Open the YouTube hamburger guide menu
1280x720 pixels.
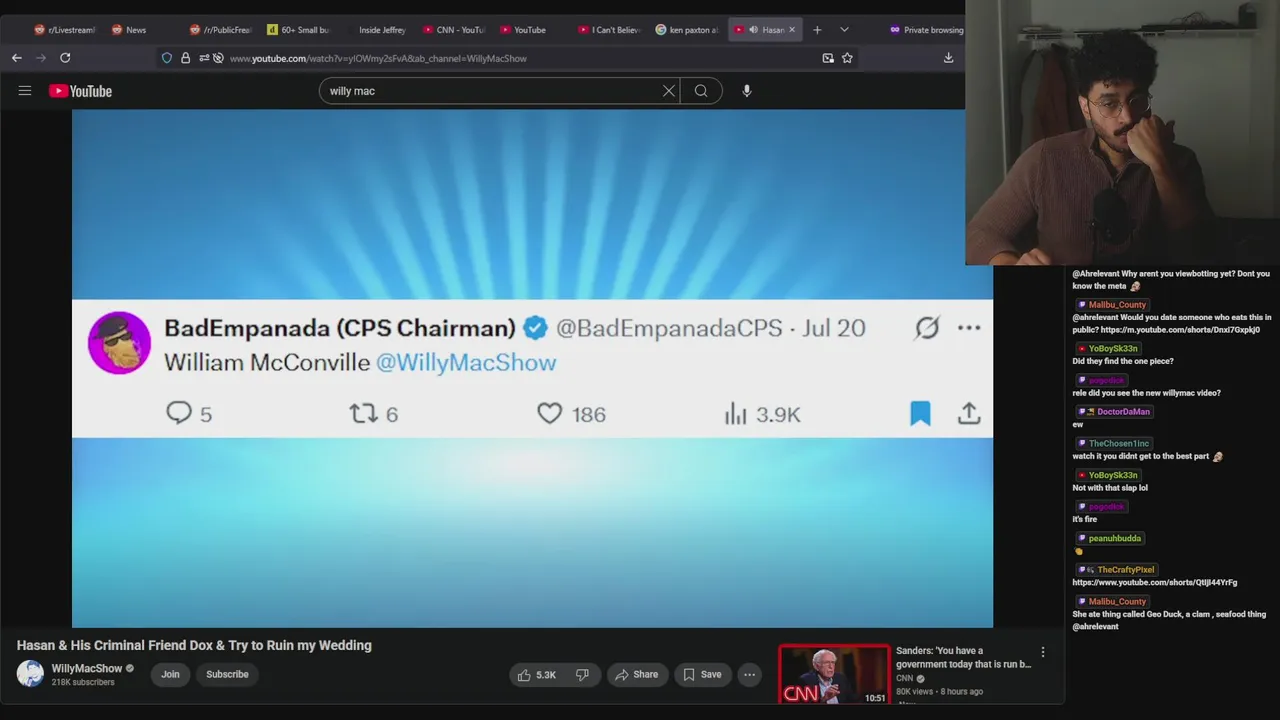point(25,91)
